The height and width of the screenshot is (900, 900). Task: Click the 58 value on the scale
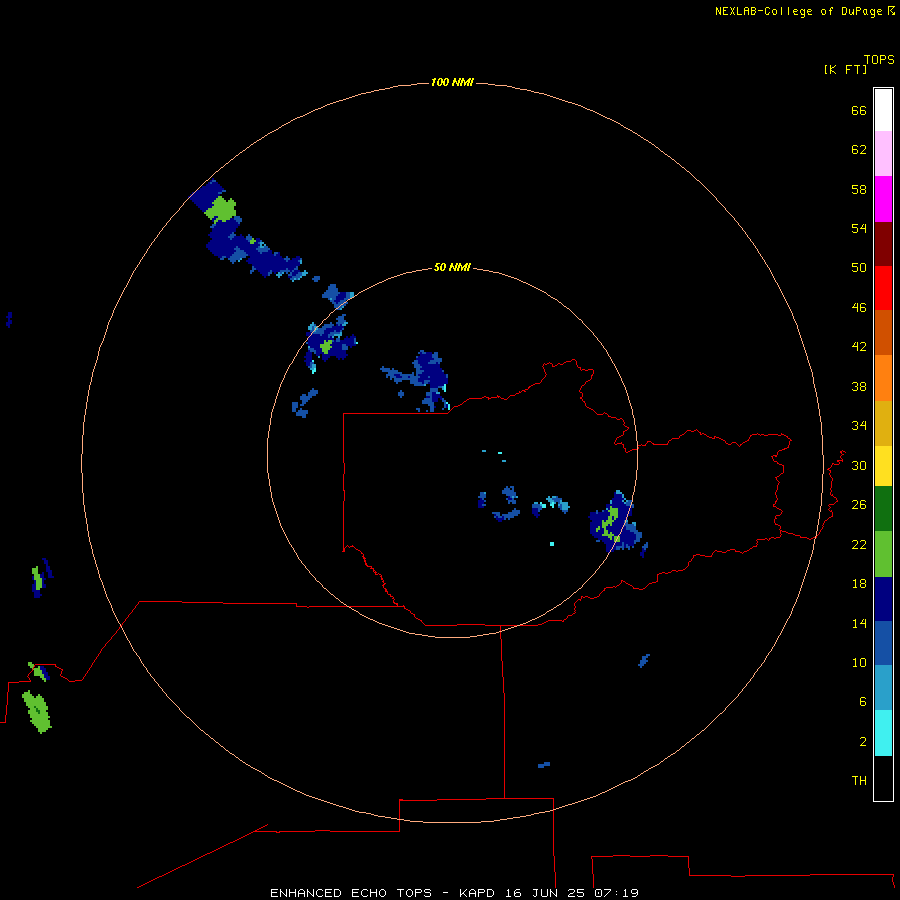click(x=859, y=189)
